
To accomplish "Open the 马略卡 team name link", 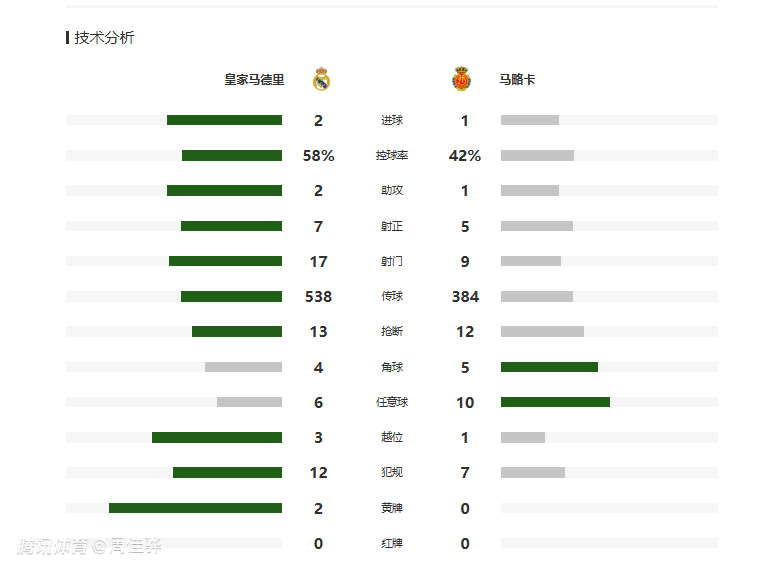I will point(517,79).
